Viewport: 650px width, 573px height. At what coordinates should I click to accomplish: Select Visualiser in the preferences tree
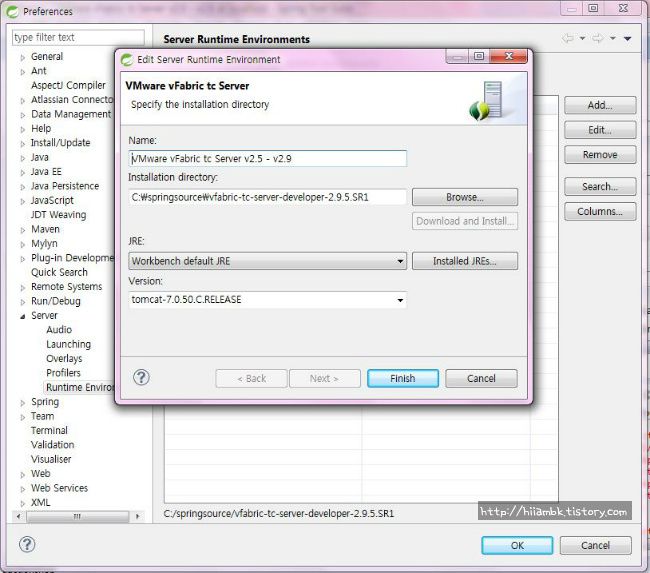tap(51, 459)
